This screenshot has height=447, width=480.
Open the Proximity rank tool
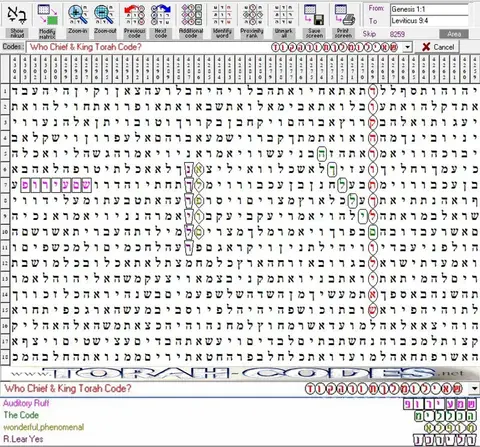click(x=252, y=15)
